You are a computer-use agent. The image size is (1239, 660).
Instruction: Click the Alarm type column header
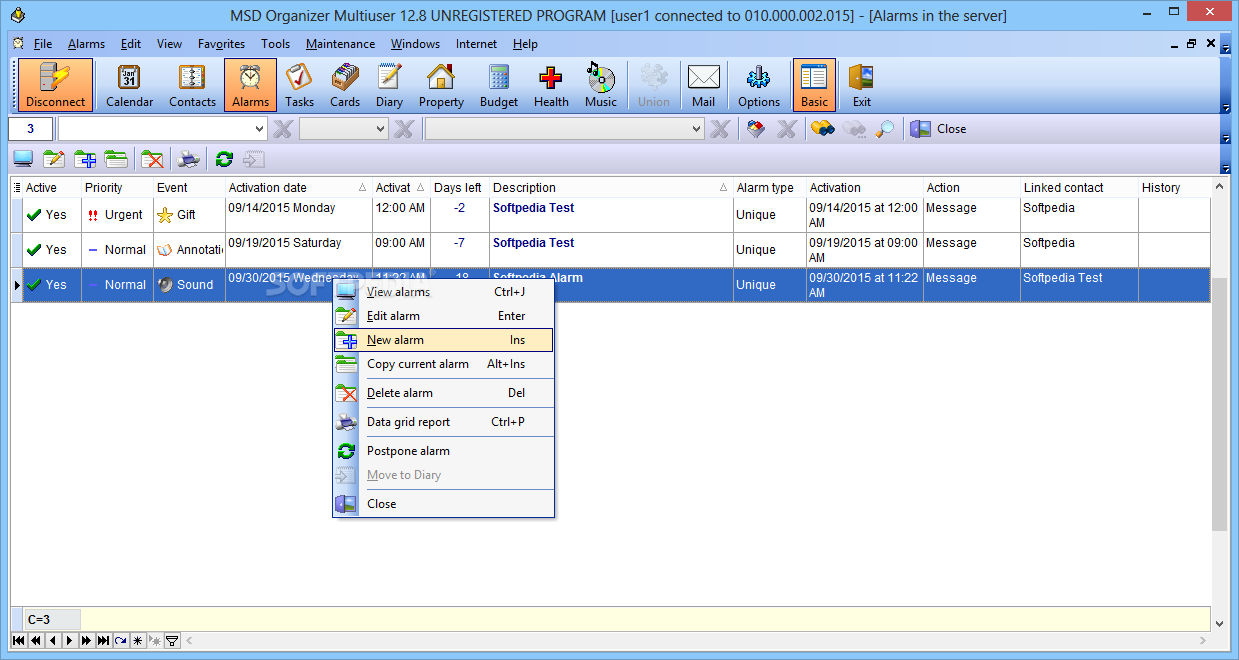click(770, 188)
